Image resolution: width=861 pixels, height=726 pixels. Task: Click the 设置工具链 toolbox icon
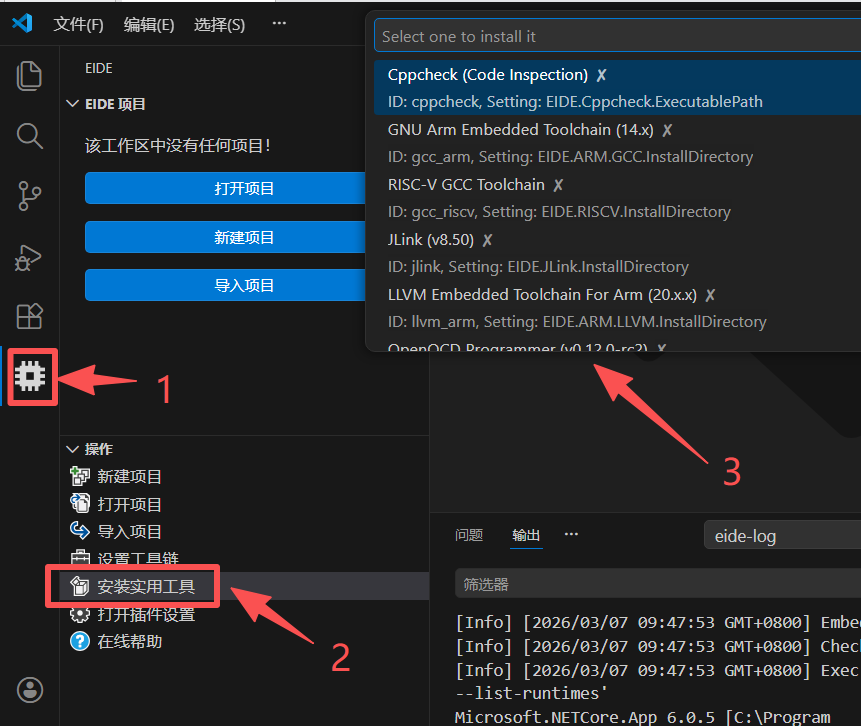pos(80,557)
